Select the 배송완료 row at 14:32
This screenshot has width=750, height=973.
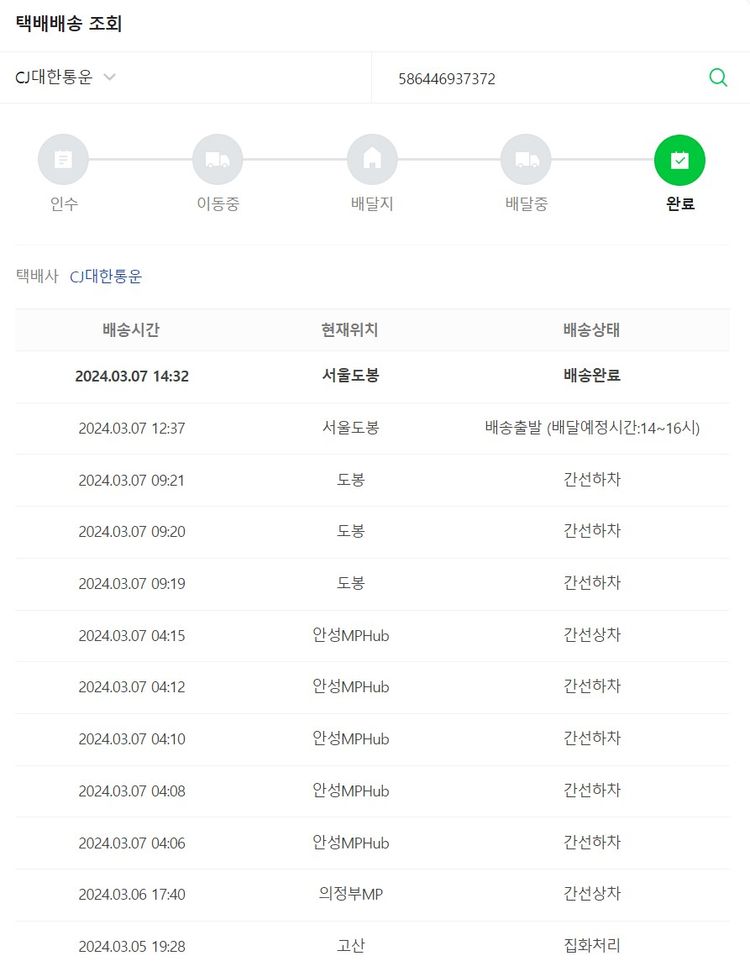click(x=372, y=377)
